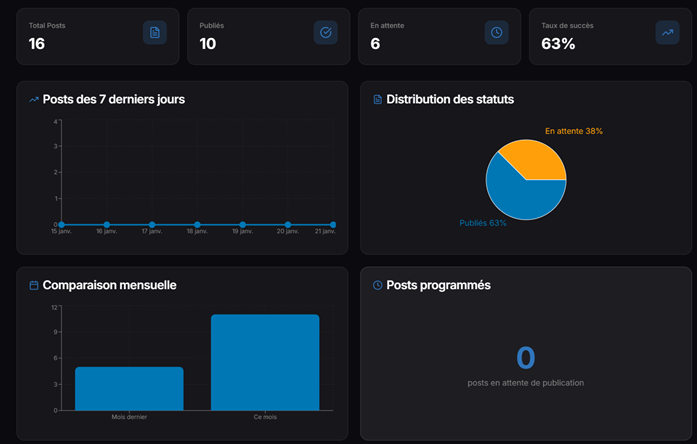Click the 'Mois dernier' axis label

(129, 417)
